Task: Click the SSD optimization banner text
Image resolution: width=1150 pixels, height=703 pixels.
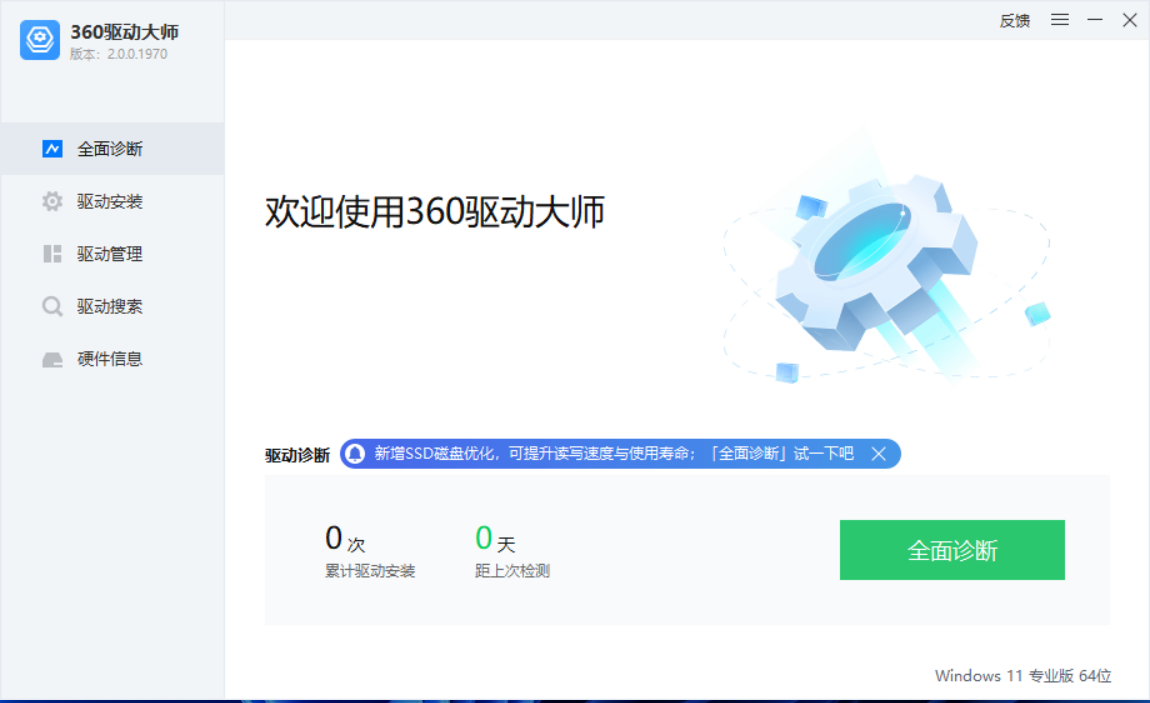Action: tap(614, 454)
